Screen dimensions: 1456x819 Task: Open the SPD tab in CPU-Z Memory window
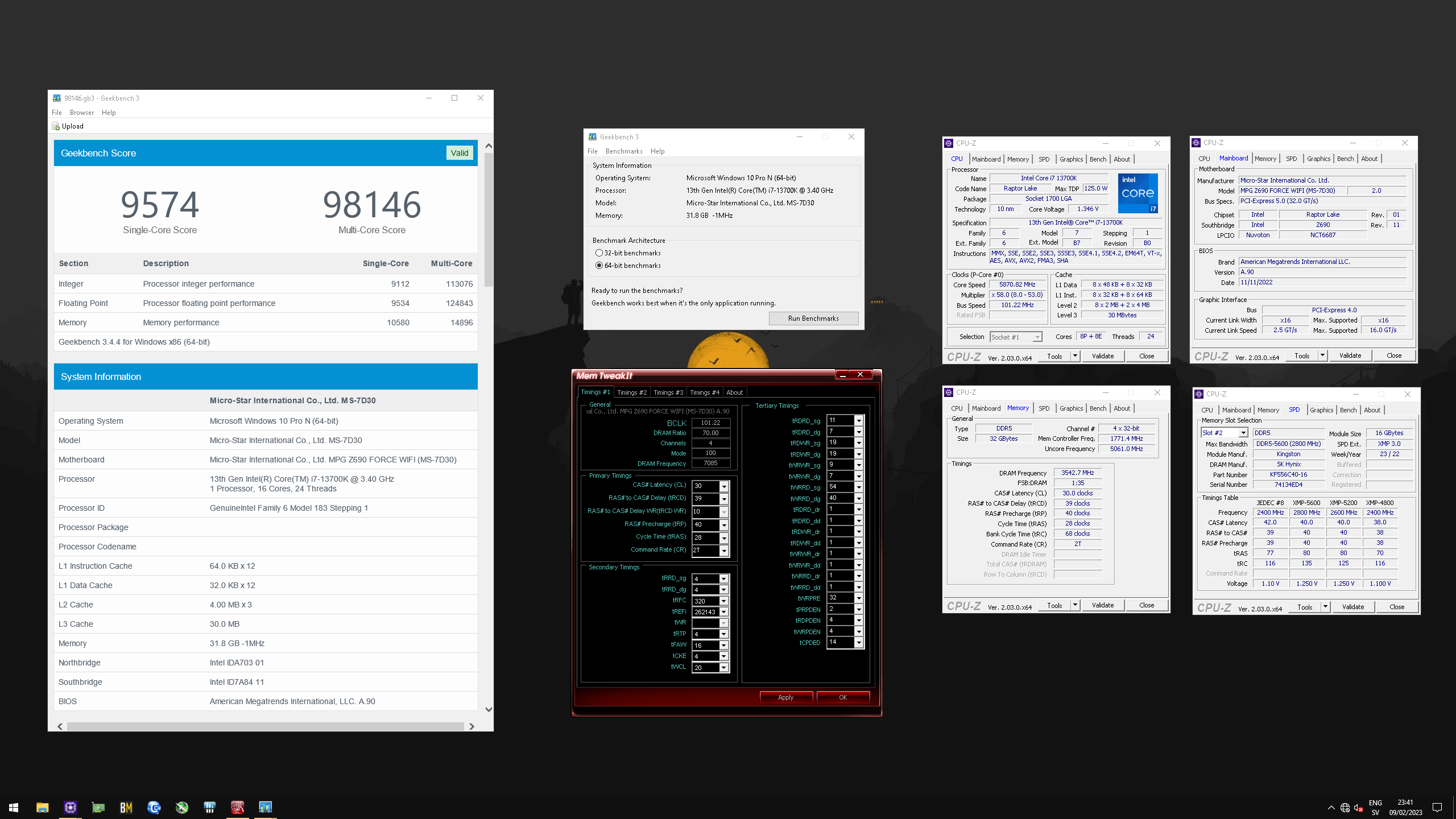click(1044, 408)
